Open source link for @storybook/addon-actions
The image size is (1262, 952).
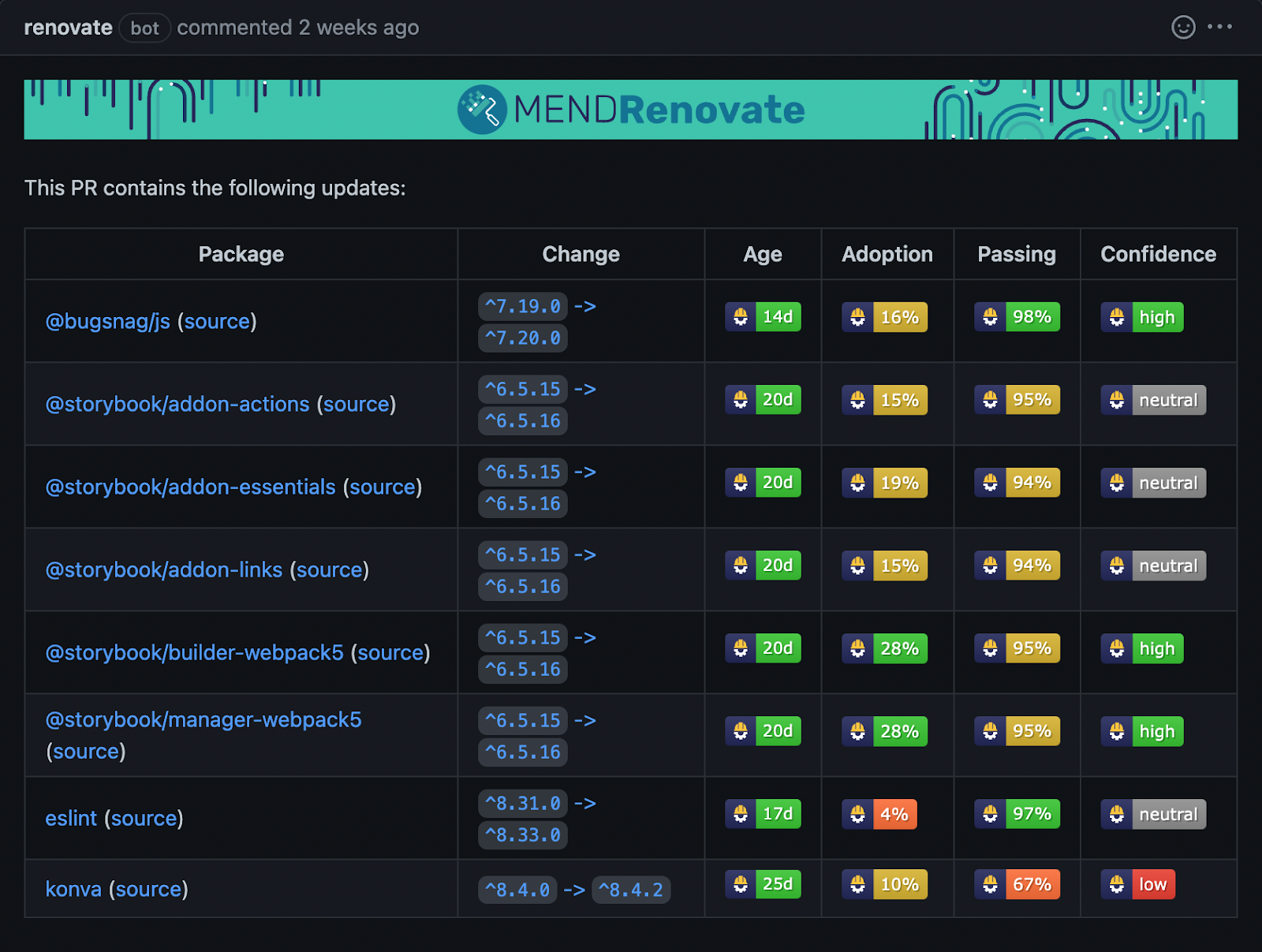click(x=357, y=404)
